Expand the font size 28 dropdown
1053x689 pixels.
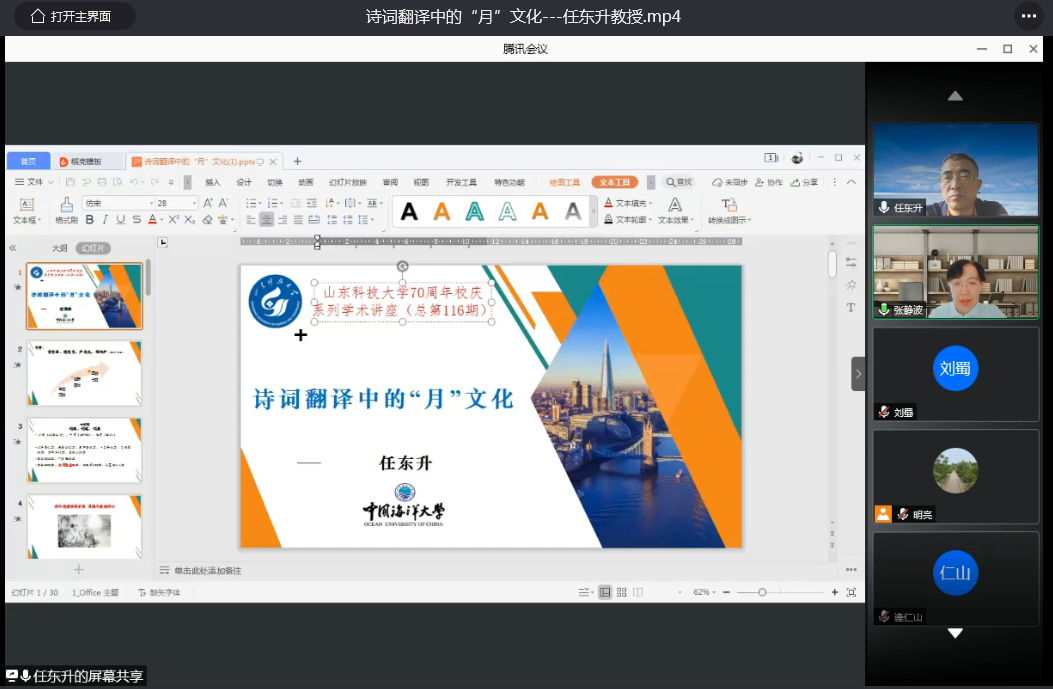(x=194, y=203)
